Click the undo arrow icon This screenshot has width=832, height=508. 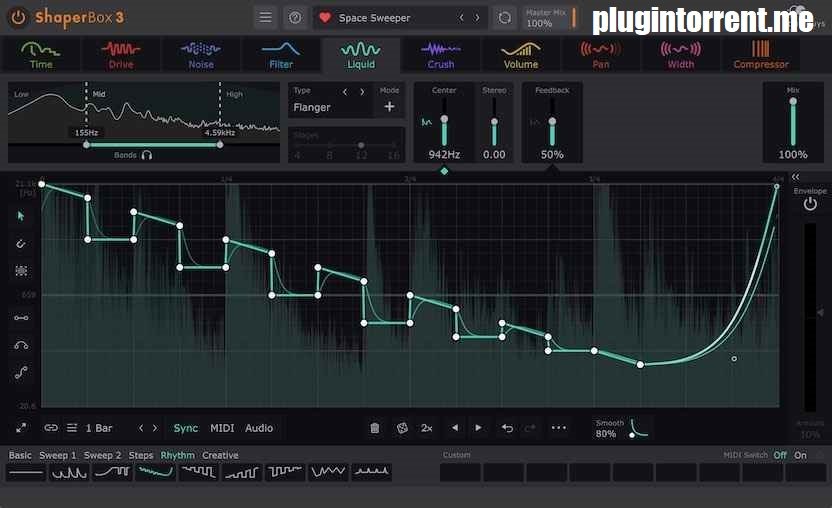pyautogui.click(x=507, y=428)
